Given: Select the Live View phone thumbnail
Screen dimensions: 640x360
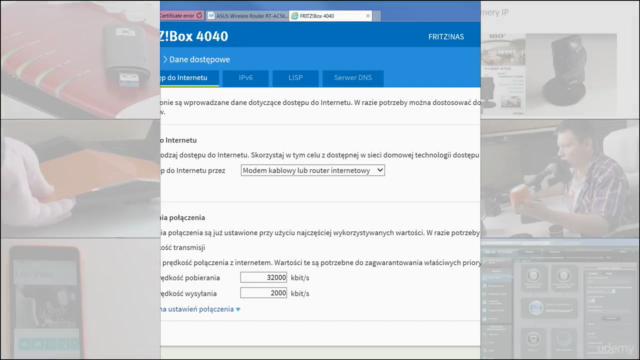Looking at the screenshot, I should pos(80,299).
